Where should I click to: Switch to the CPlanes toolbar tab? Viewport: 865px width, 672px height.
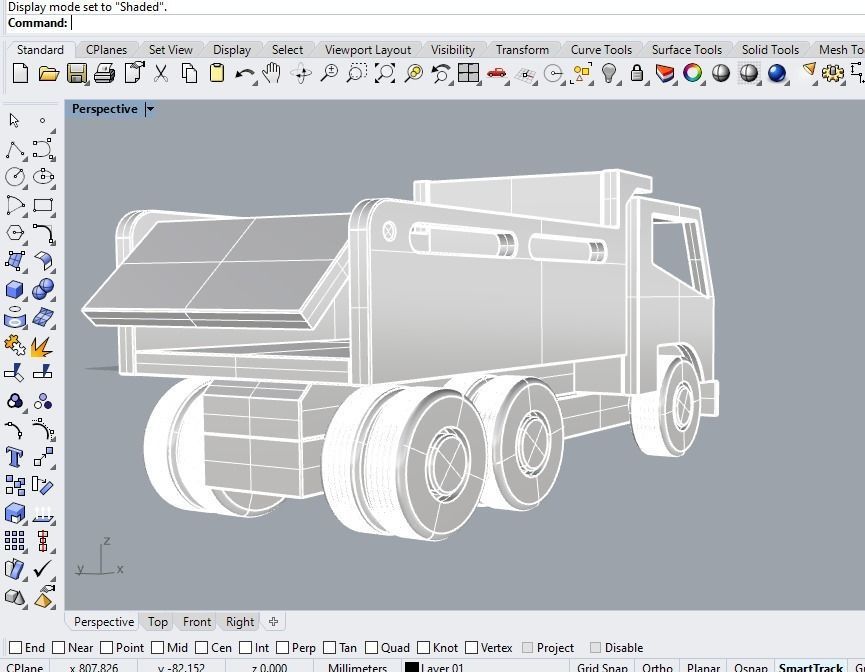(106, 50)
